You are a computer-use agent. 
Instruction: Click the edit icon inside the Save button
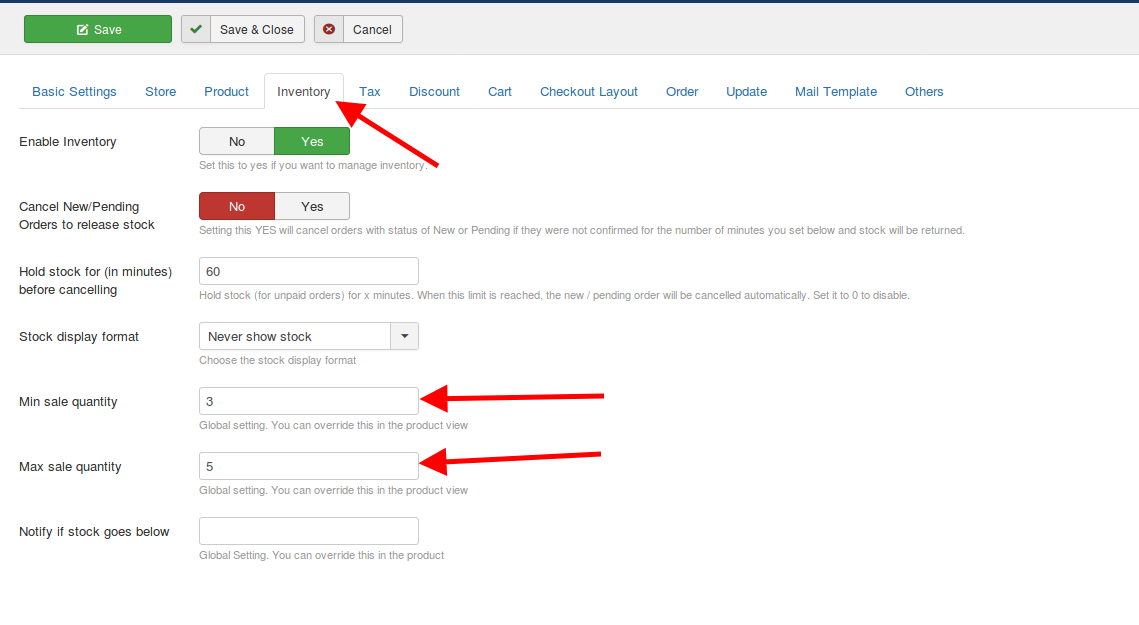[x=82, y=30]
